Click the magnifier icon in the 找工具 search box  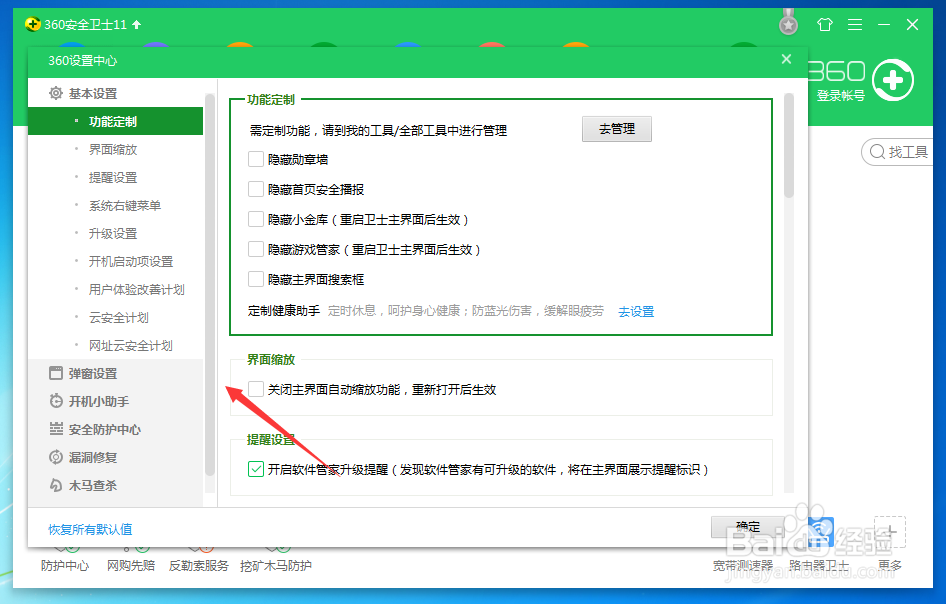click(877, 152)
